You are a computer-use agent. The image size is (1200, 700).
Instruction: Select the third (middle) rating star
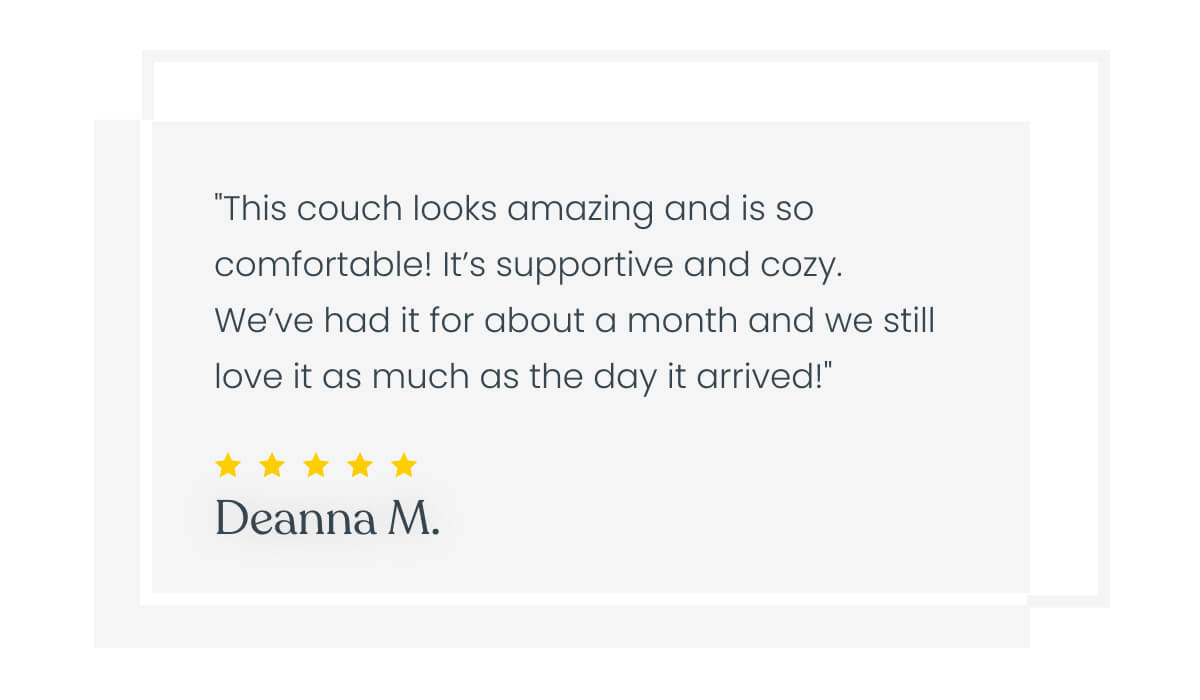pos(316,465)
